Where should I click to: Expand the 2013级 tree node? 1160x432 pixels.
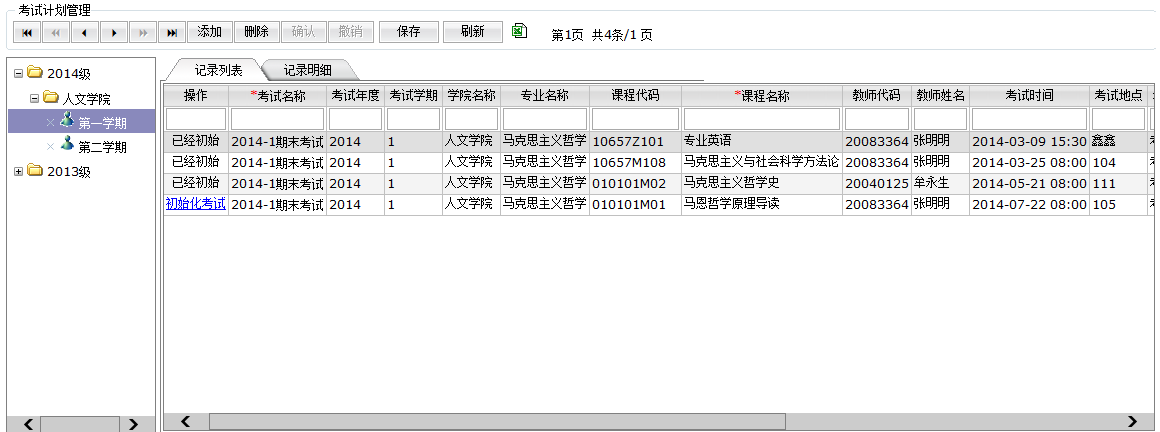pos(18,171)
